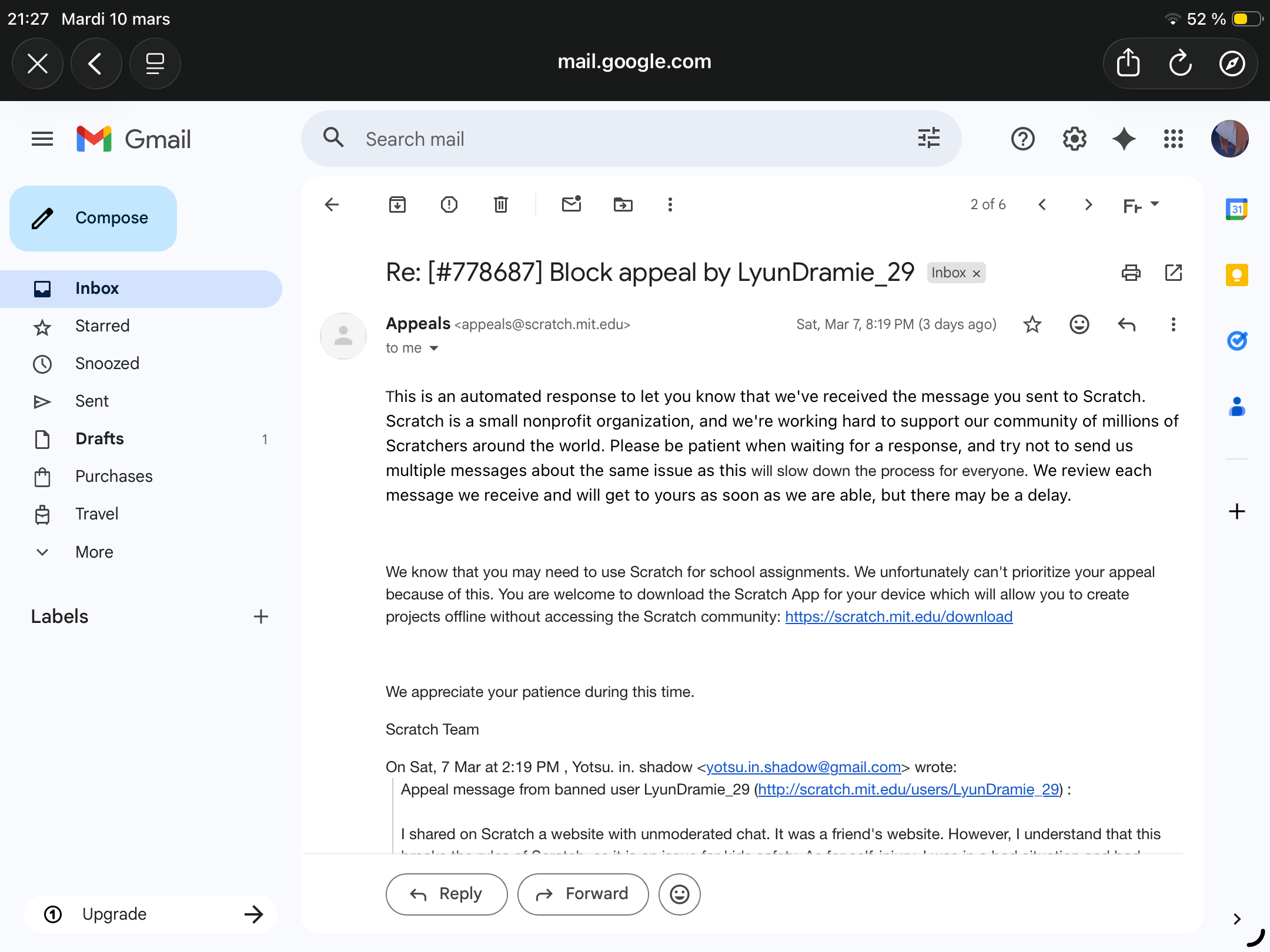
Task: Open the scratch.mit.edu/download link
Action: tap(898, 616)
